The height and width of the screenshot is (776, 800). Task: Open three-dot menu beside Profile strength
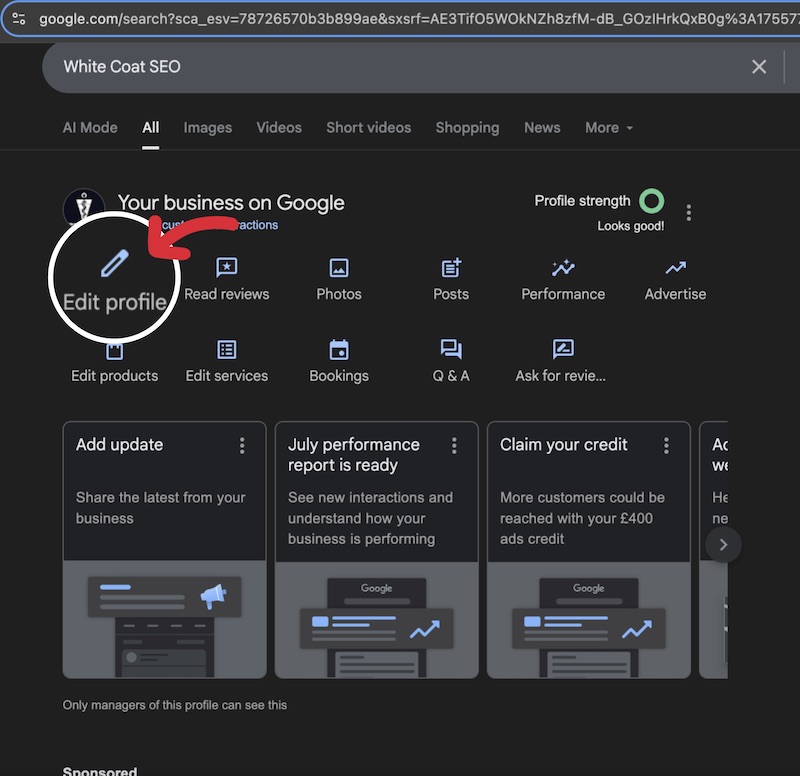(x=688, y=212)
